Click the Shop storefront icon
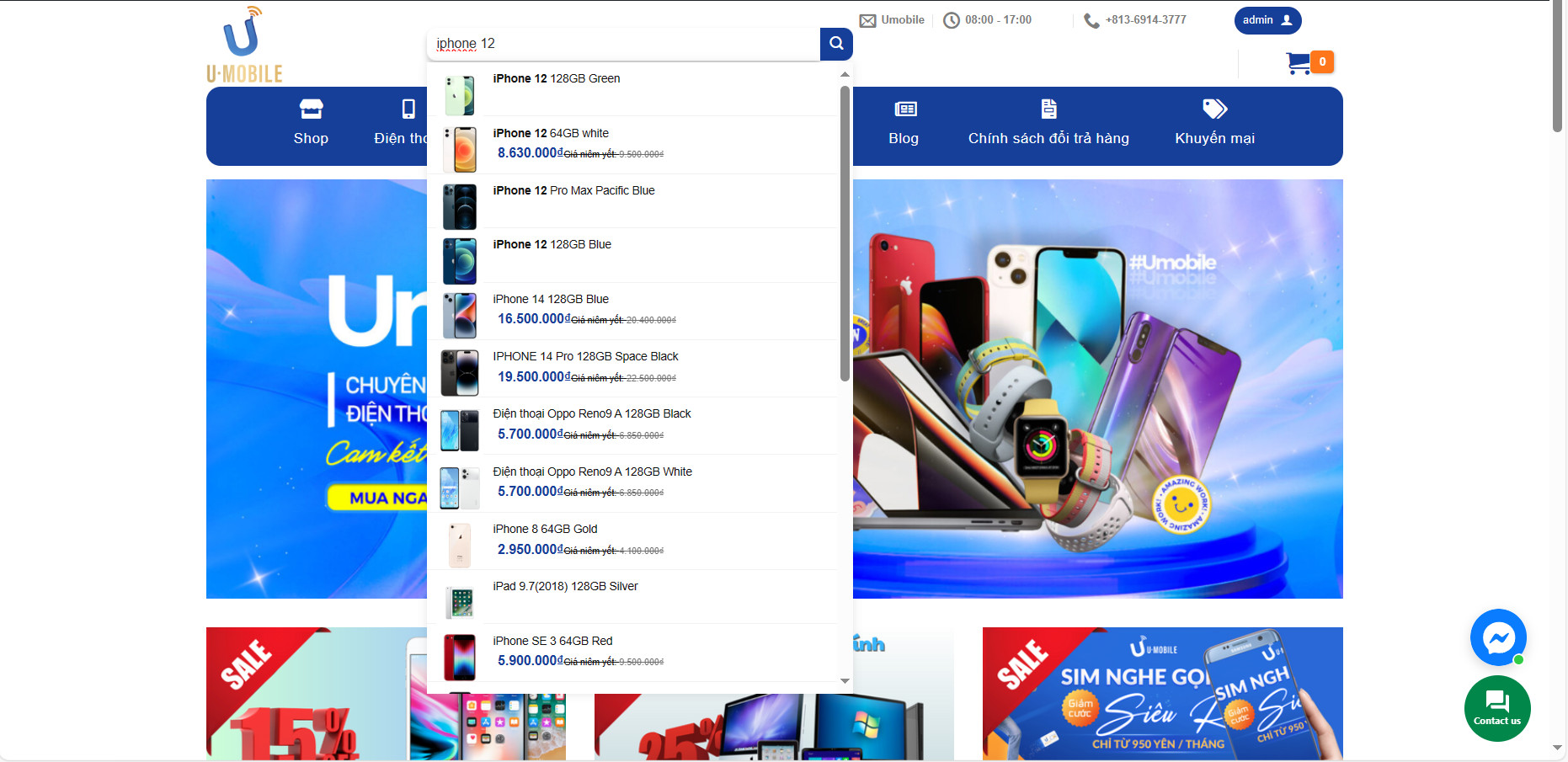The height and width of the screenshot is (762, 1568). (x=311, y=109)
